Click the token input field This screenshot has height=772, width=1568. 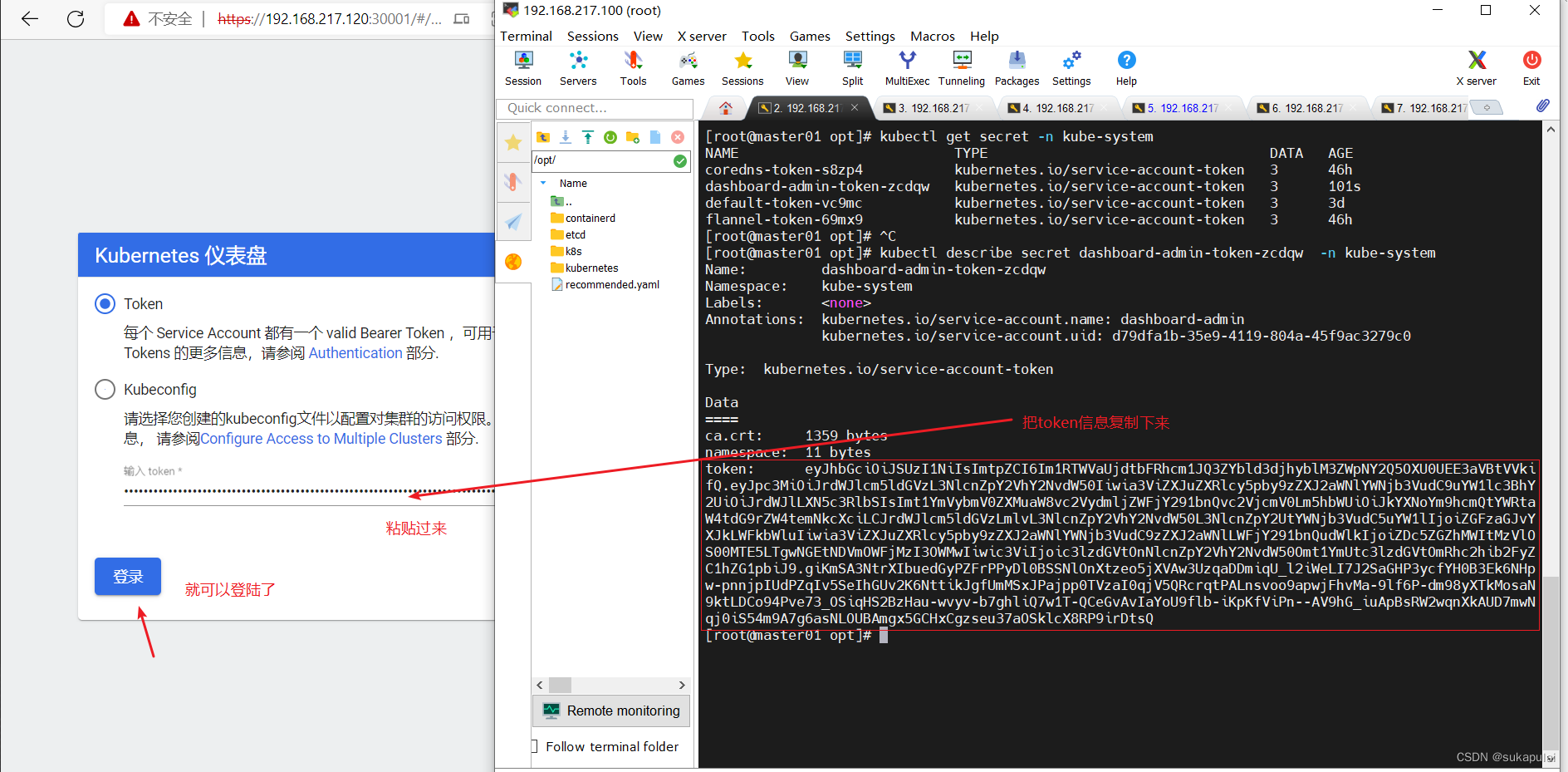[309, 490]
